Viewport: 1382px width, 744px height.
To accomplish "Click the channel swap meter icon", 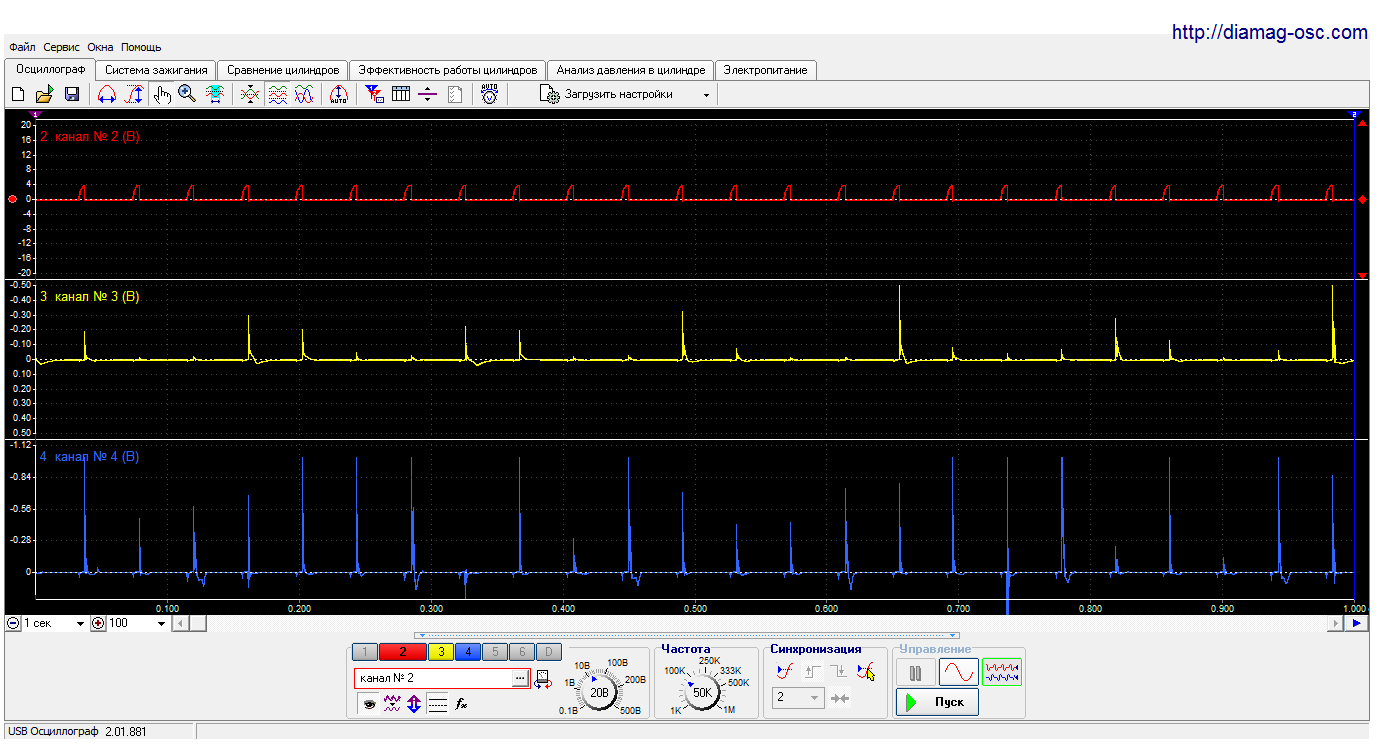I will [543, 679].
